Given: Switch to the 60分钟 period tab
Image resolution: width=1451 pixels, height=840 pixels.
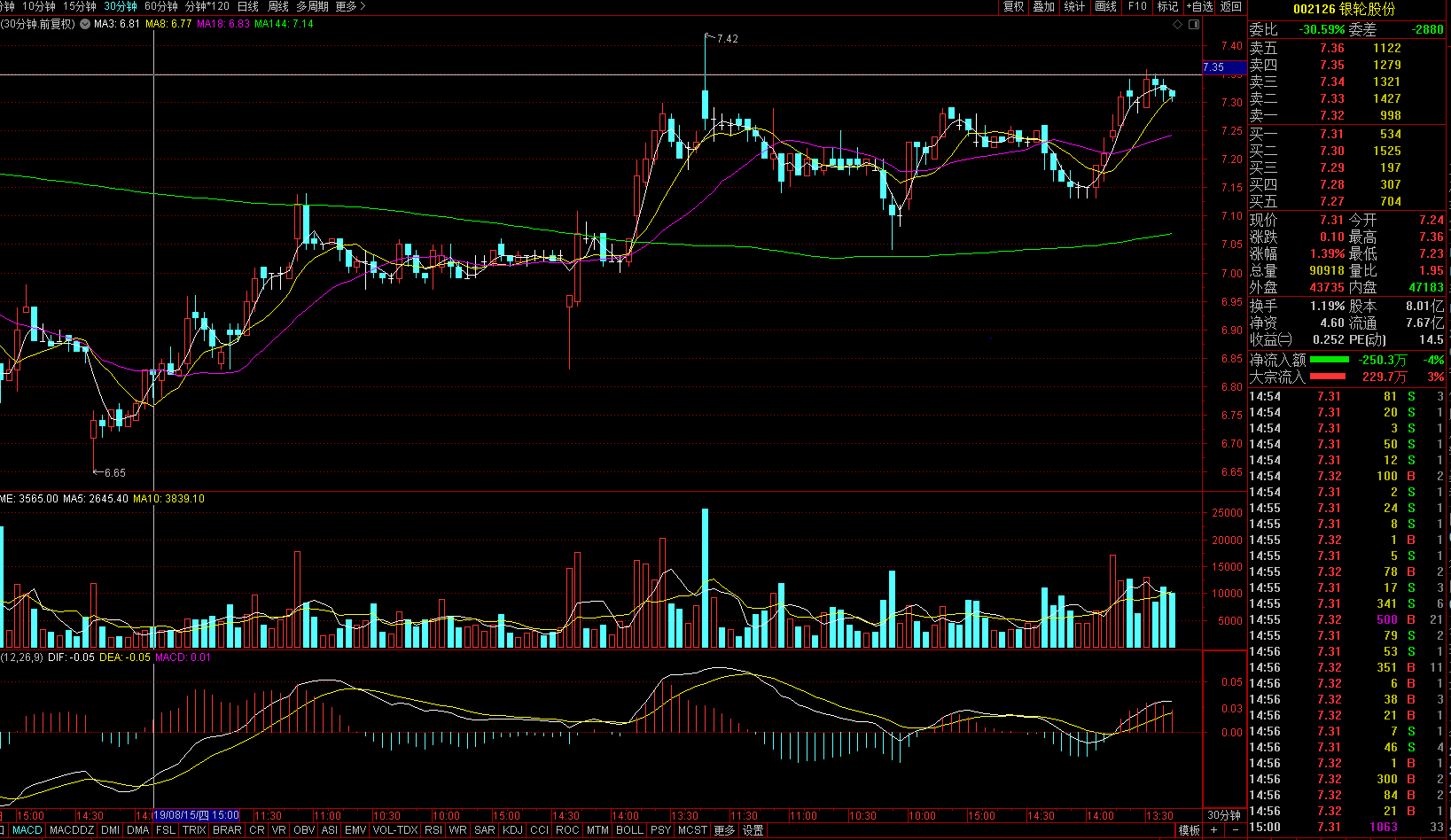Looking at the screenshot, I should coord(161,6).
